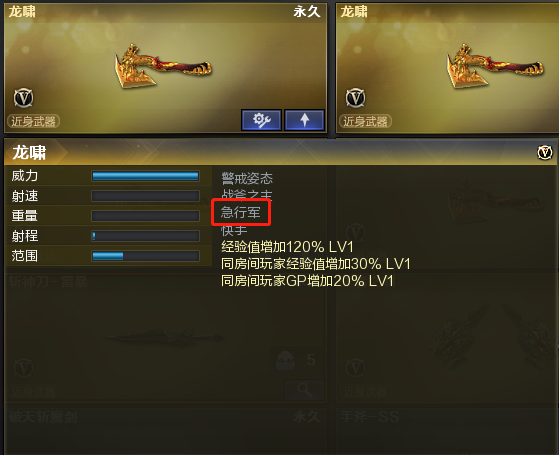Click the 龙啸 title in the detail panel
Viewport: 559px width, 455px height.
pyautogui.click(x=29, y=153)
